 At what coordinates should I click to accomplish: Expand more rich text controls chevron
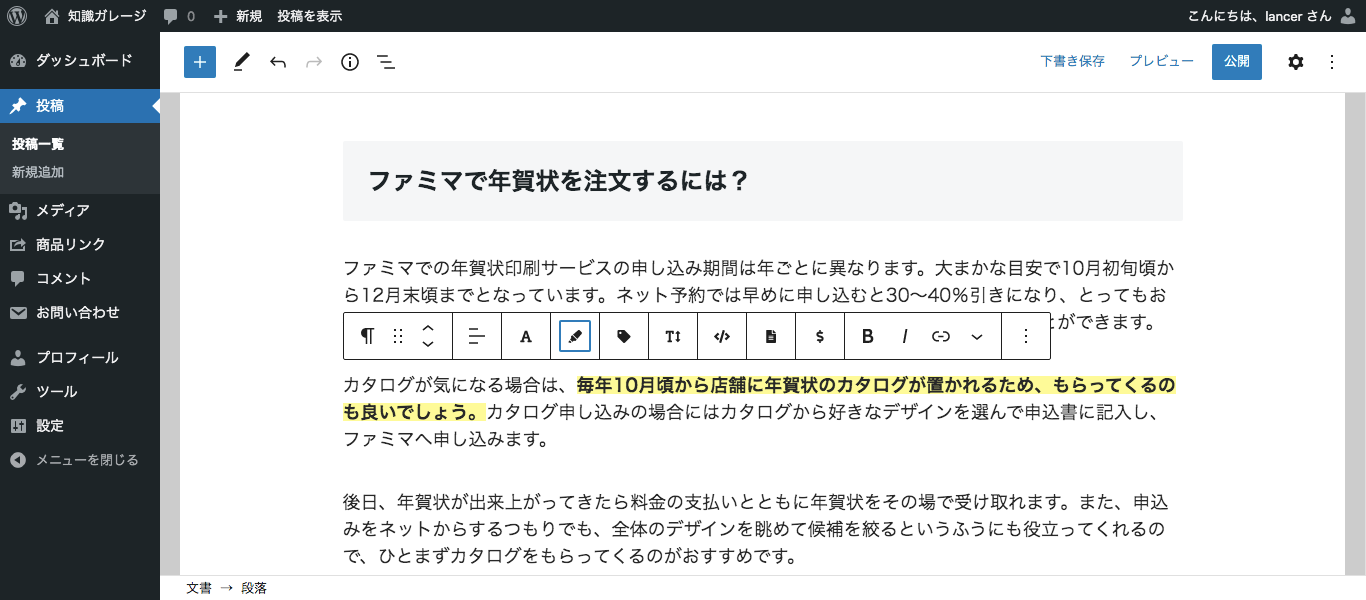[977, 336]
